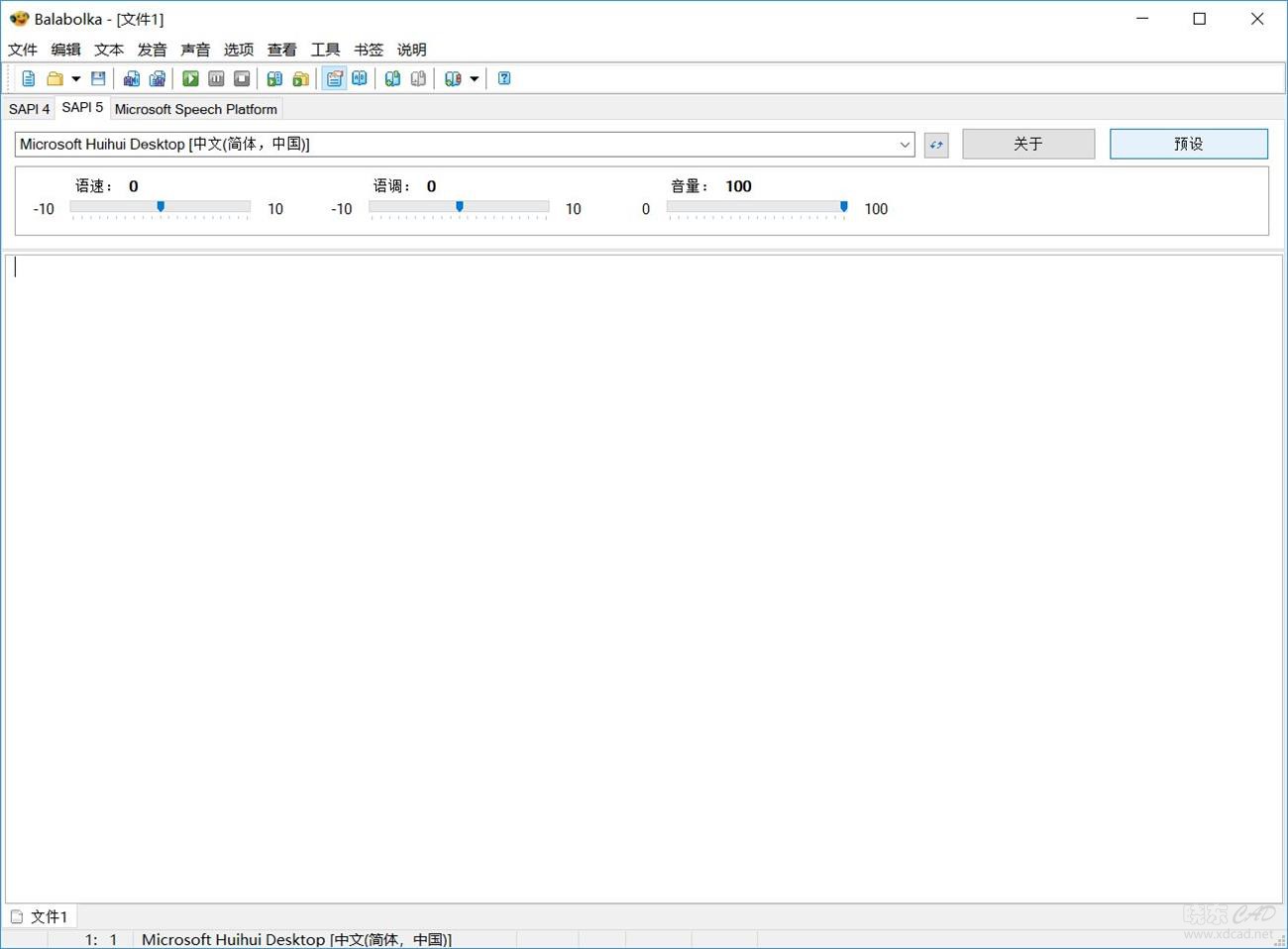
Task: Click the read clipboard folder icon
Action: [300, 79]
